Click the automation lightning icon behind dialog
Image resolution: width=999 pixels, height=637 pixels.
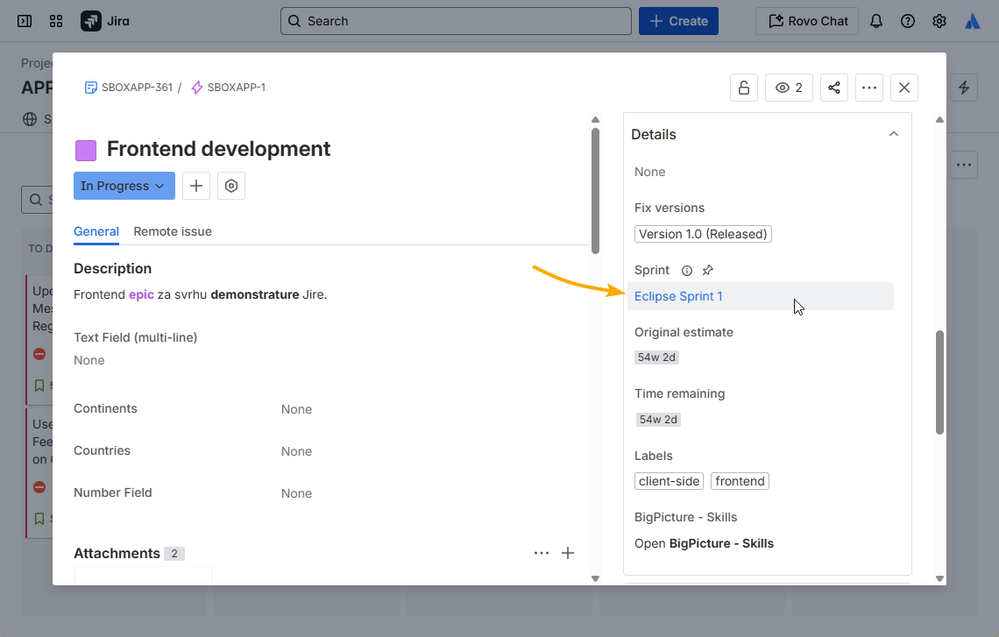(x=964, y=88)
